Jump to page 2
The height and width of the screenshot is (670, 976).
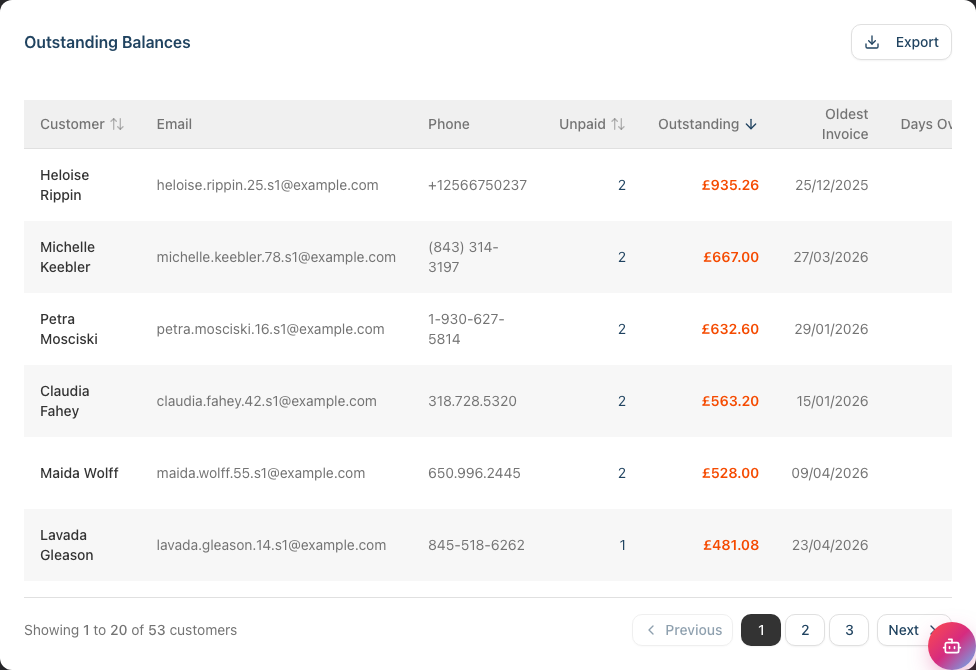(805, 630)
